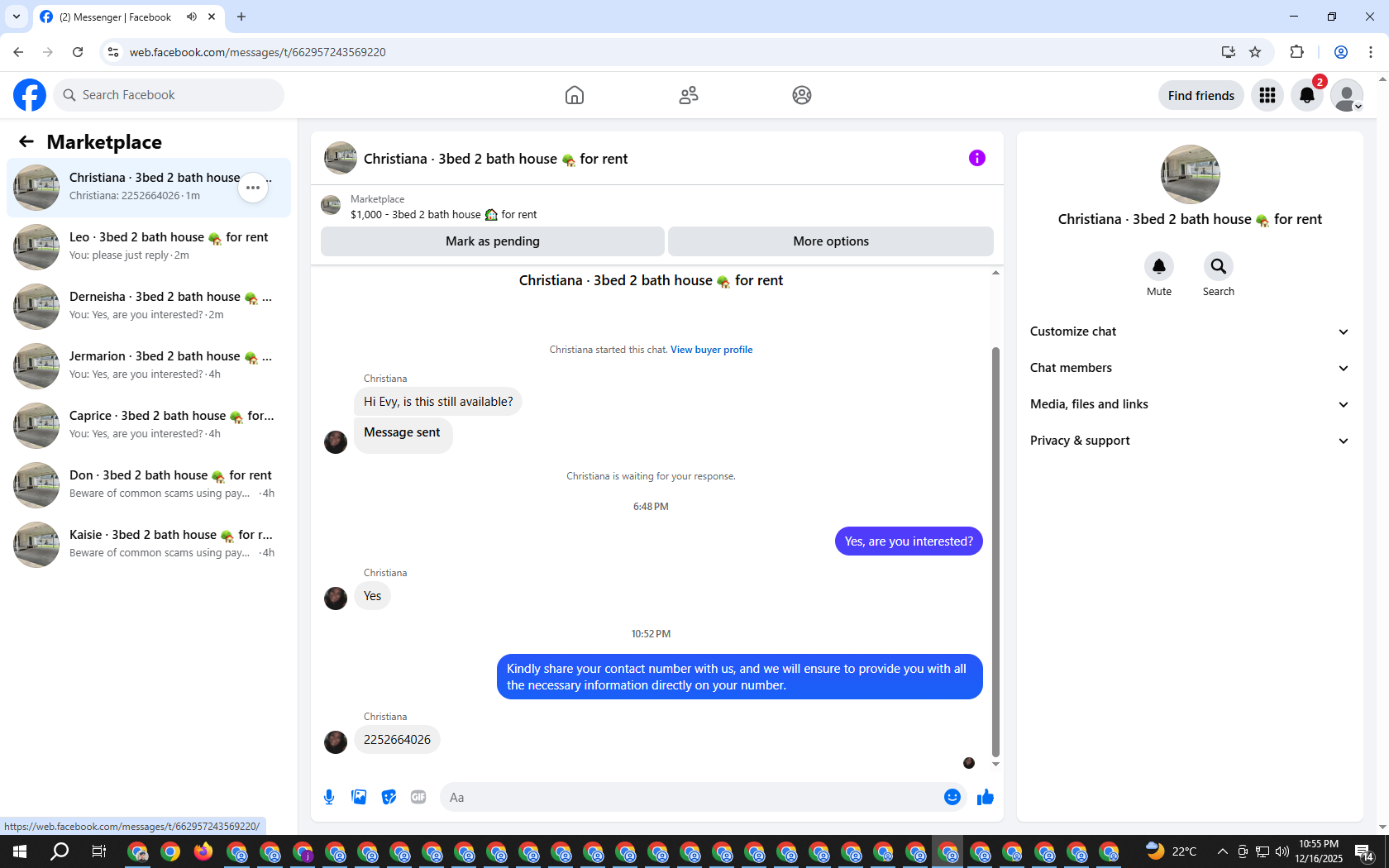The image size is (1389, 868).
Task: Open Task View on taskbar
Action: coord(99,851)
